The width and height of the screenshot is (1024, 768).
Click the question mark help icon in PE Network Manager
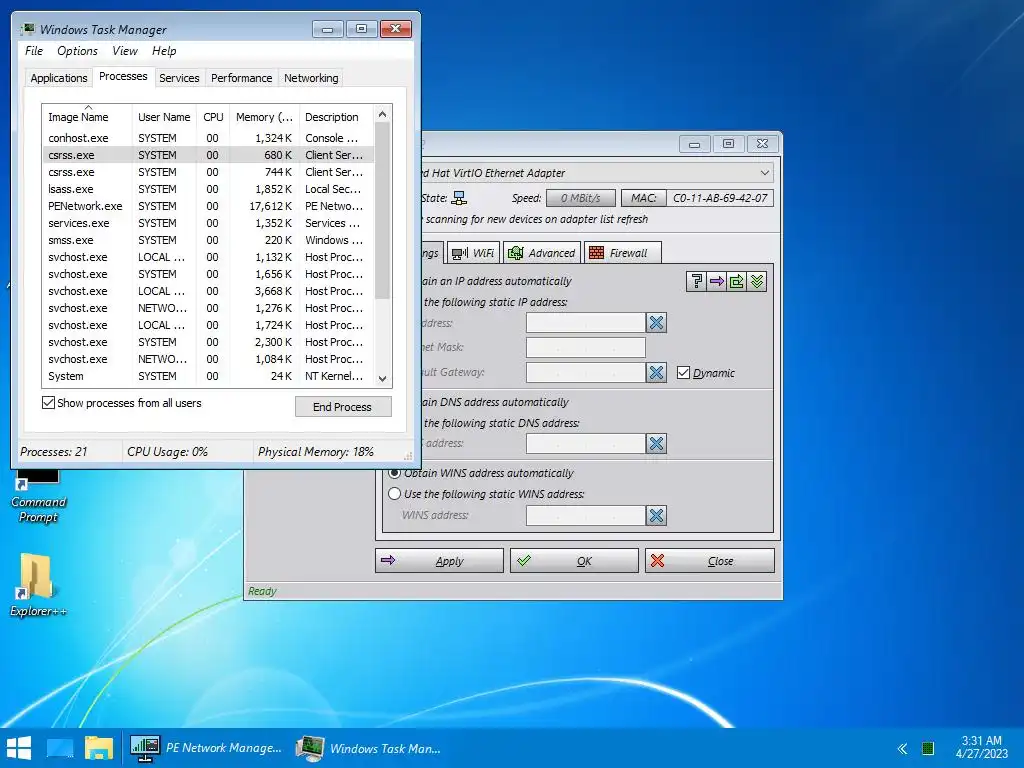point(696,281)
